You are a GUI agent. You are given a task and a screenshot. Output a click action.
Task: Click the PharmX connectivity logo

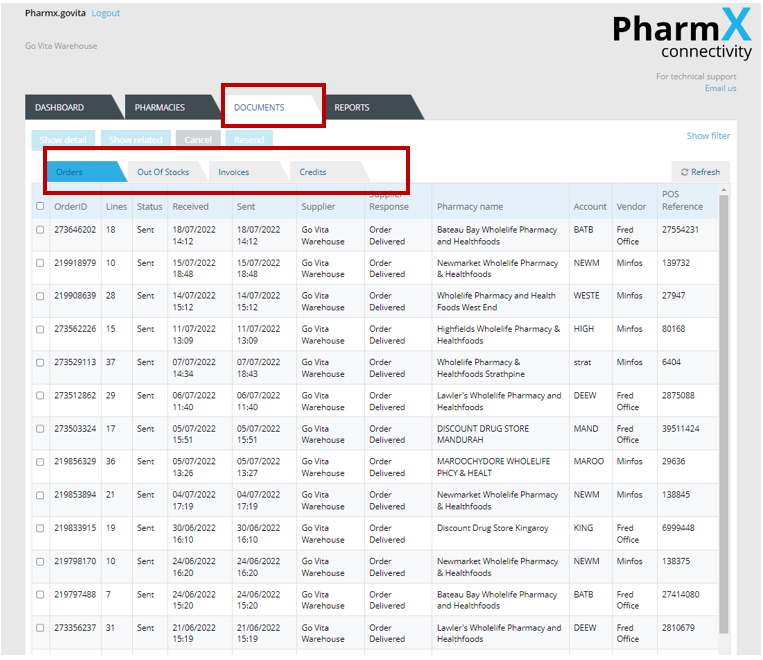point(681,36)
